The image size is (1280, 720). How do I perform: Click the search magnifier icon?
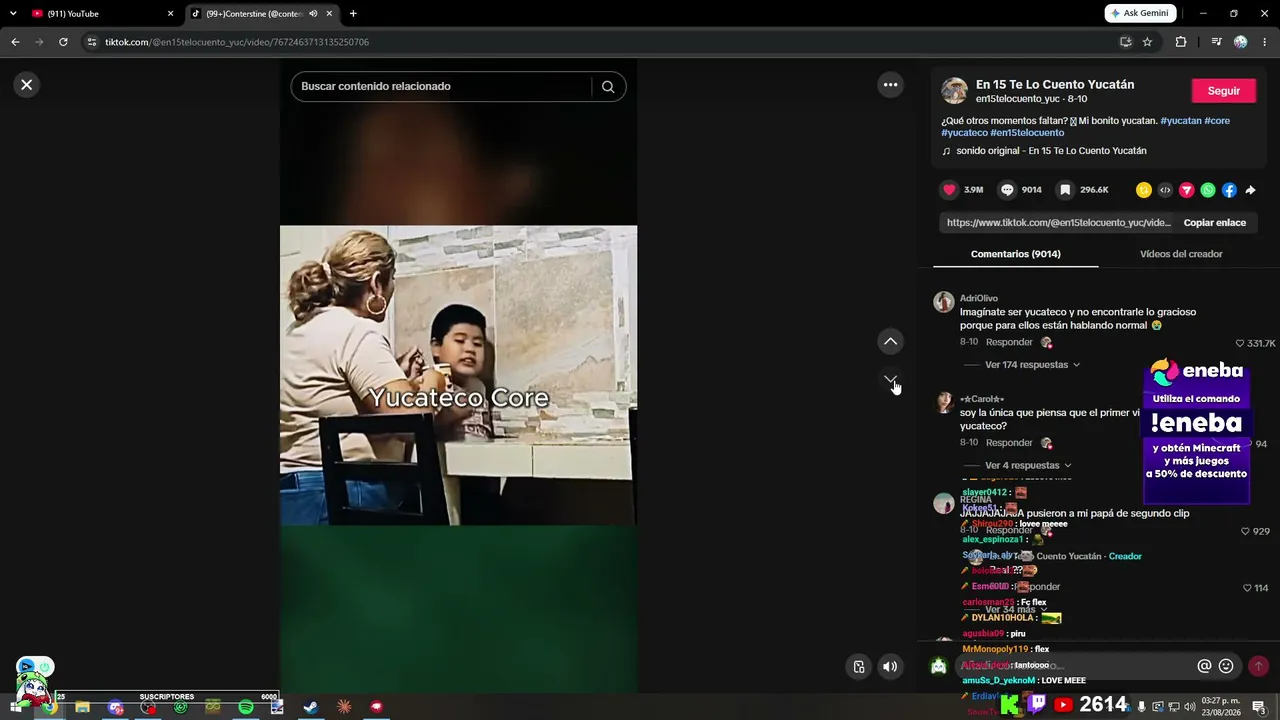pos(608,86)
